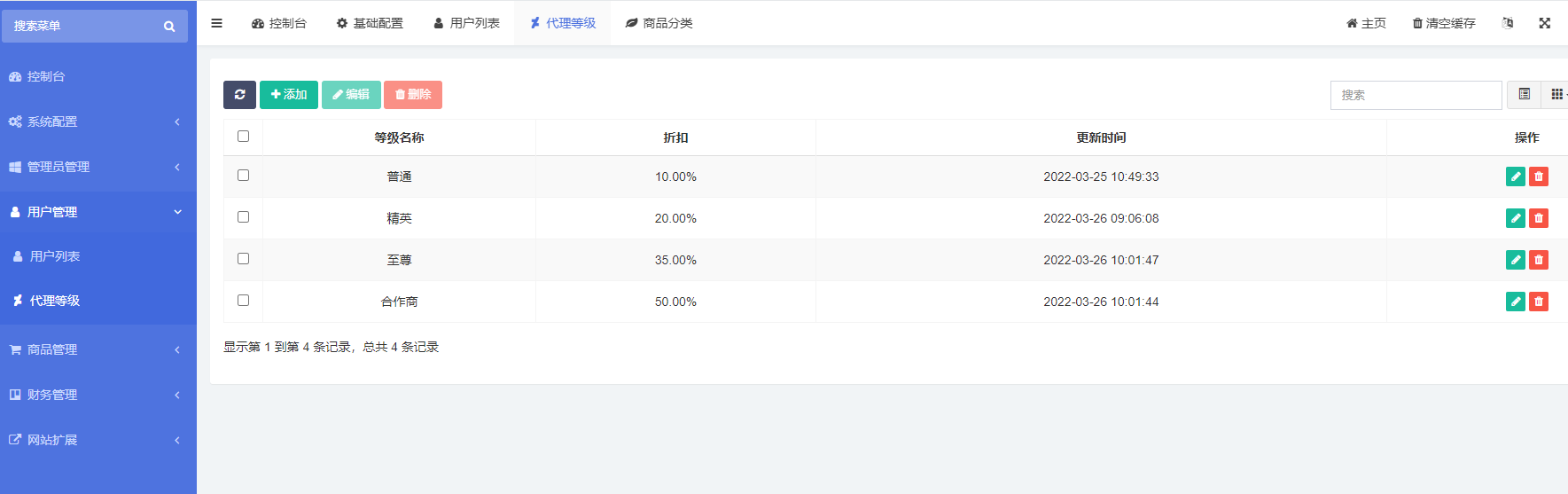
Task: Switch to the 商品分类 tab
Action: point(659,23)
